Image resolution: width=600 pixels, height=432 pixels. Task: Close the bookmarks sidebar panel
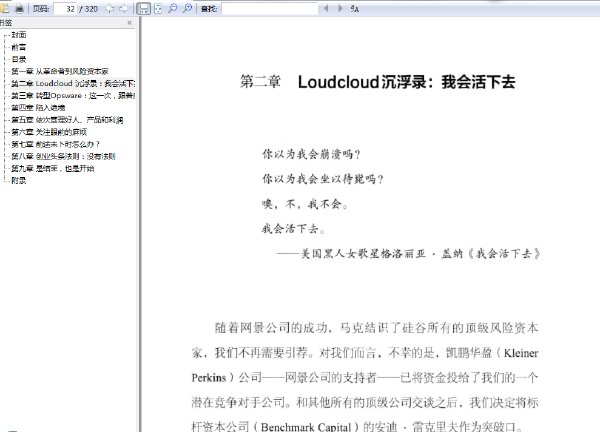(129, 23)
